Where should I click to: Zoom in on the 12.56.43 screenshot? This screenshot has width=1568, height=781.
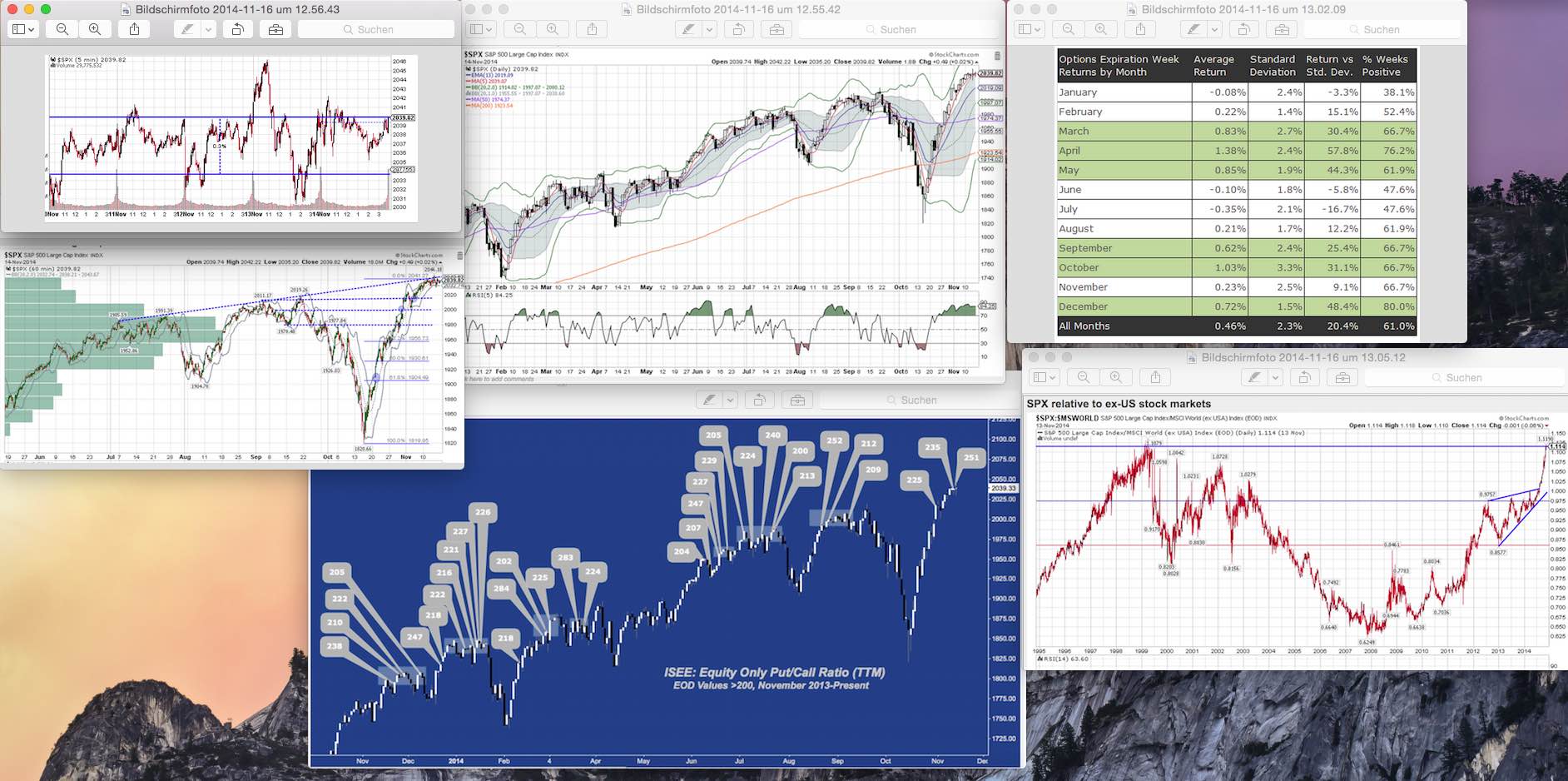pos(95,29)
